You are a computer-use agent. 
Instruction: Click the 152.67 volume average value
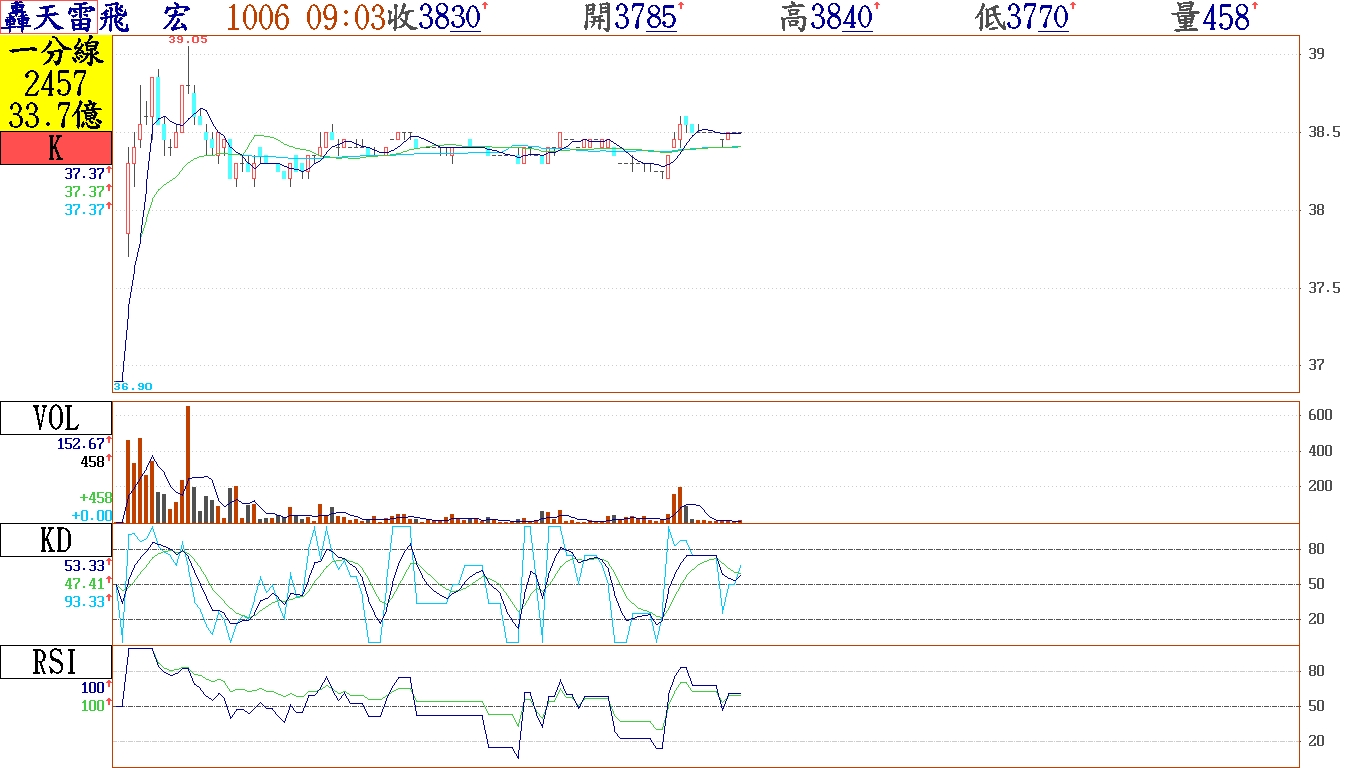coord(83,444)
